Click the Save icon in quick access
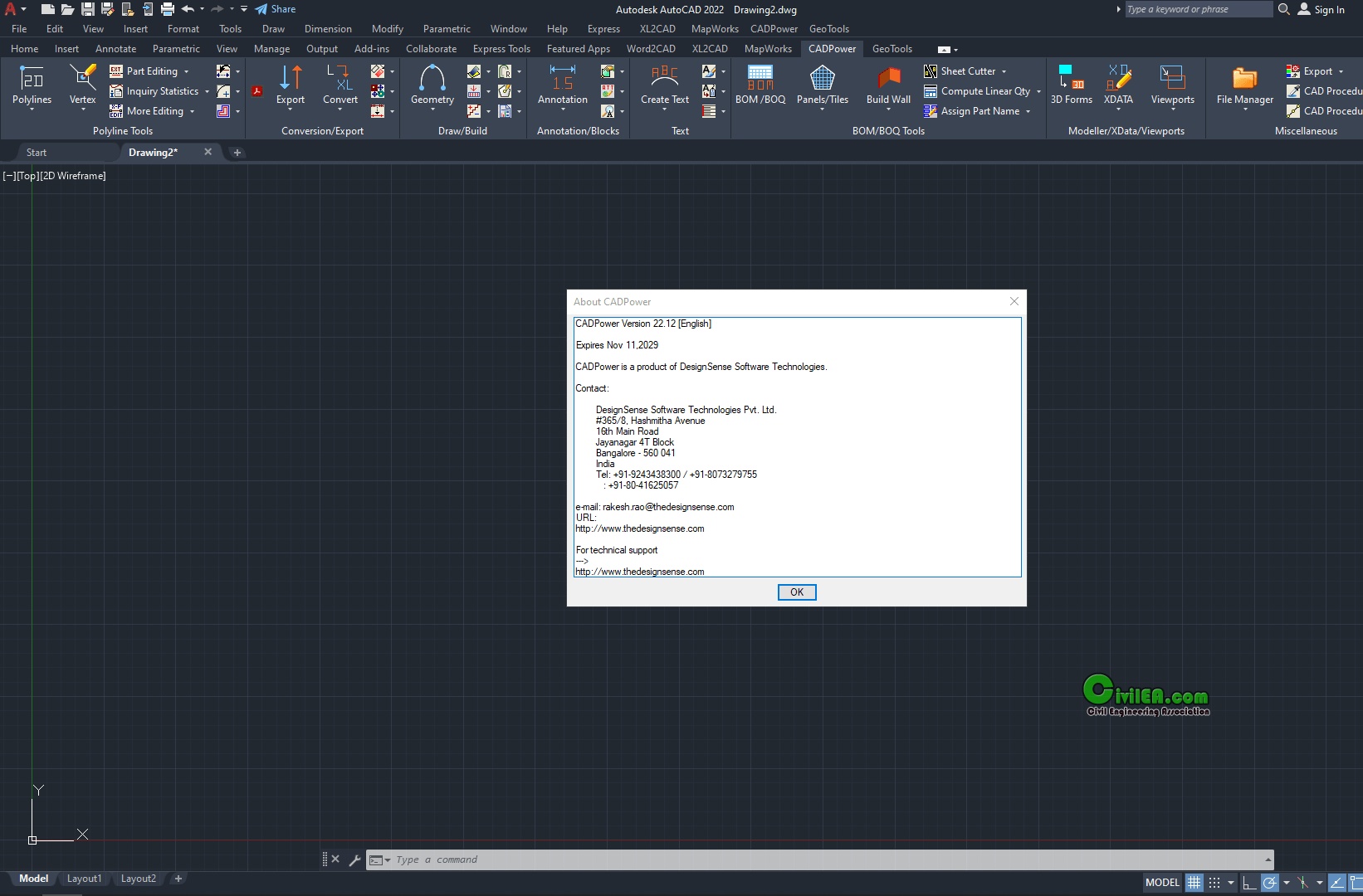 pos(87,9)
